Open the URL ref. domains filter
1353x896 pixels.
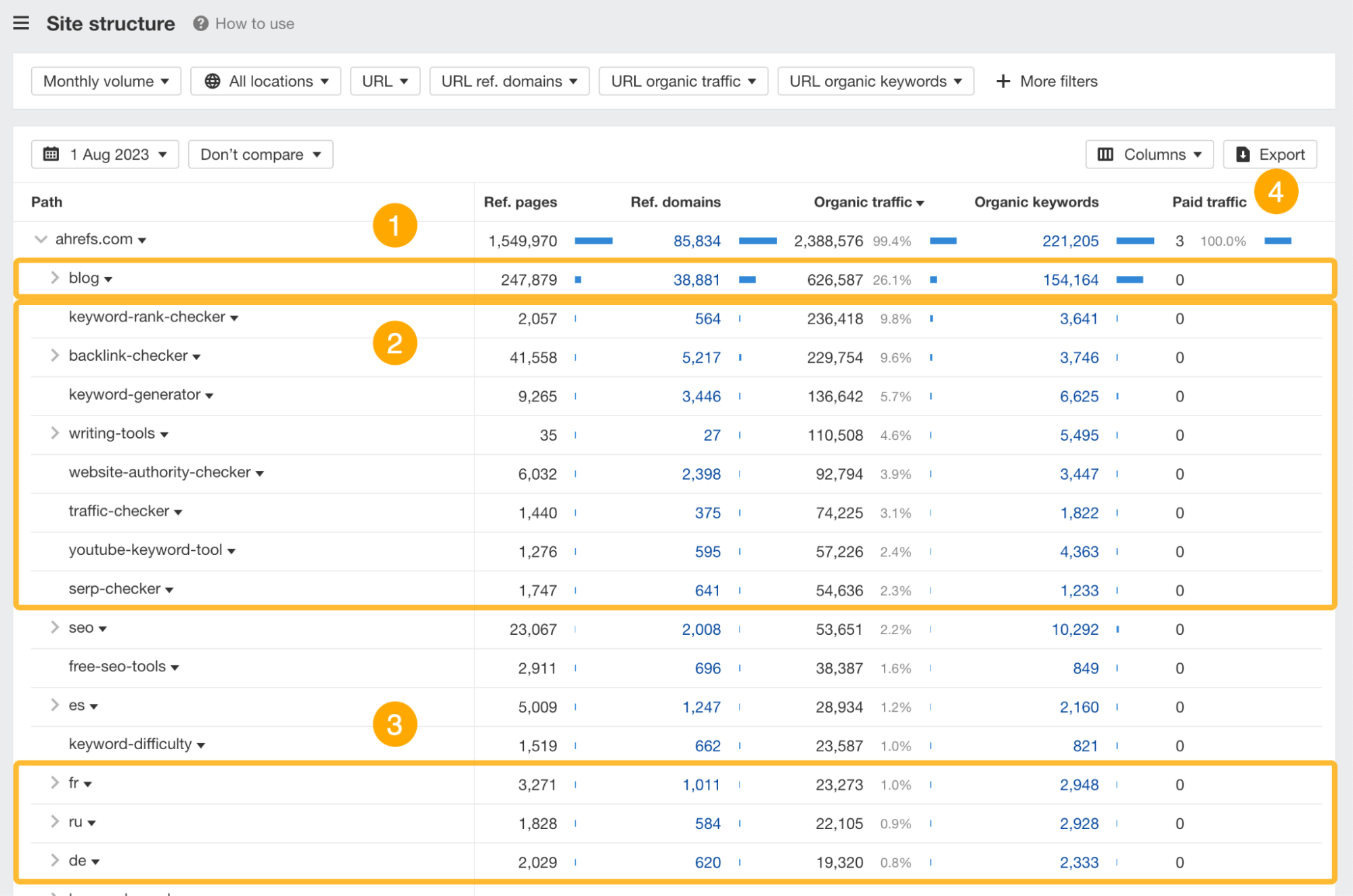click(509, 81)
